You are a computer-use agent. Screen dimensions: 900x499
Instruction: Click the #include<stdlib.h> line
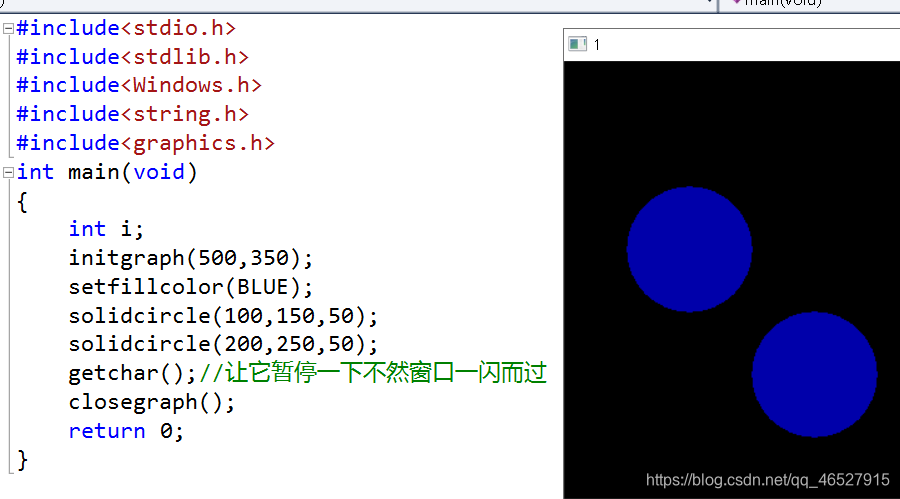pos(132,57)
